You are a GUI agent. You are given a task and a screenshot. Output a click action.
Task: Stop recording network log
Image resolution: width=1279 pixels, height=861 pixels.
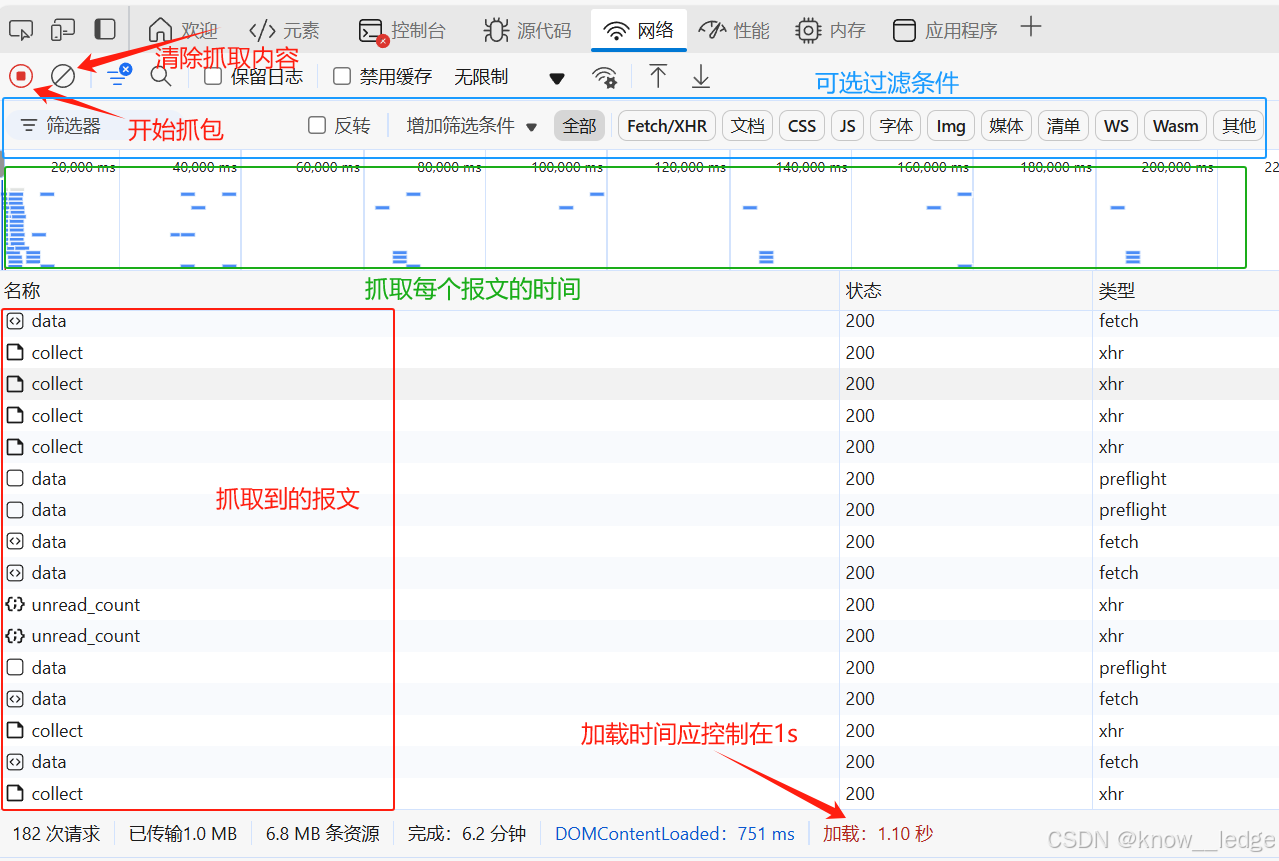(x=21, y=76)
